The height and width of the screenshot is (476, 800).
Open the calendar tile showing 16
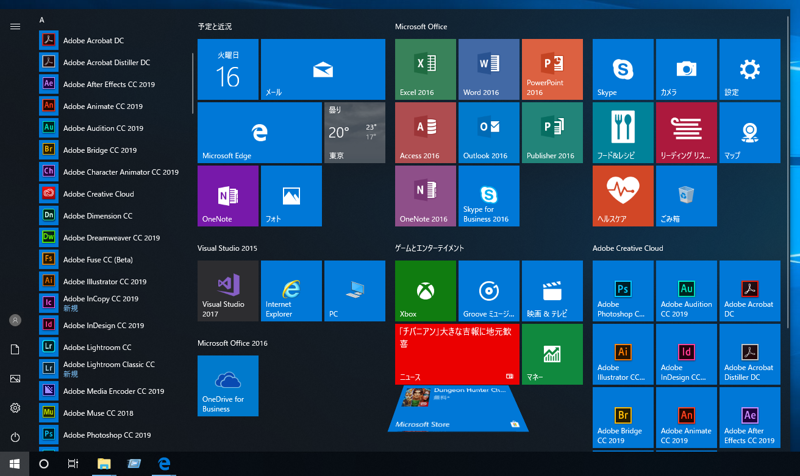[228, 69]
